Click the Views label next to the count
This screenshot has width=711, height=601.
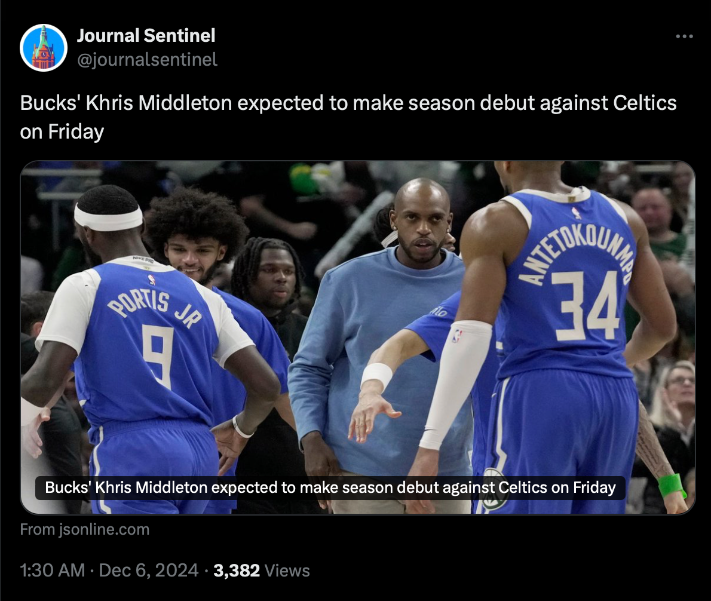pyautogui.click(x=287, y=570)
